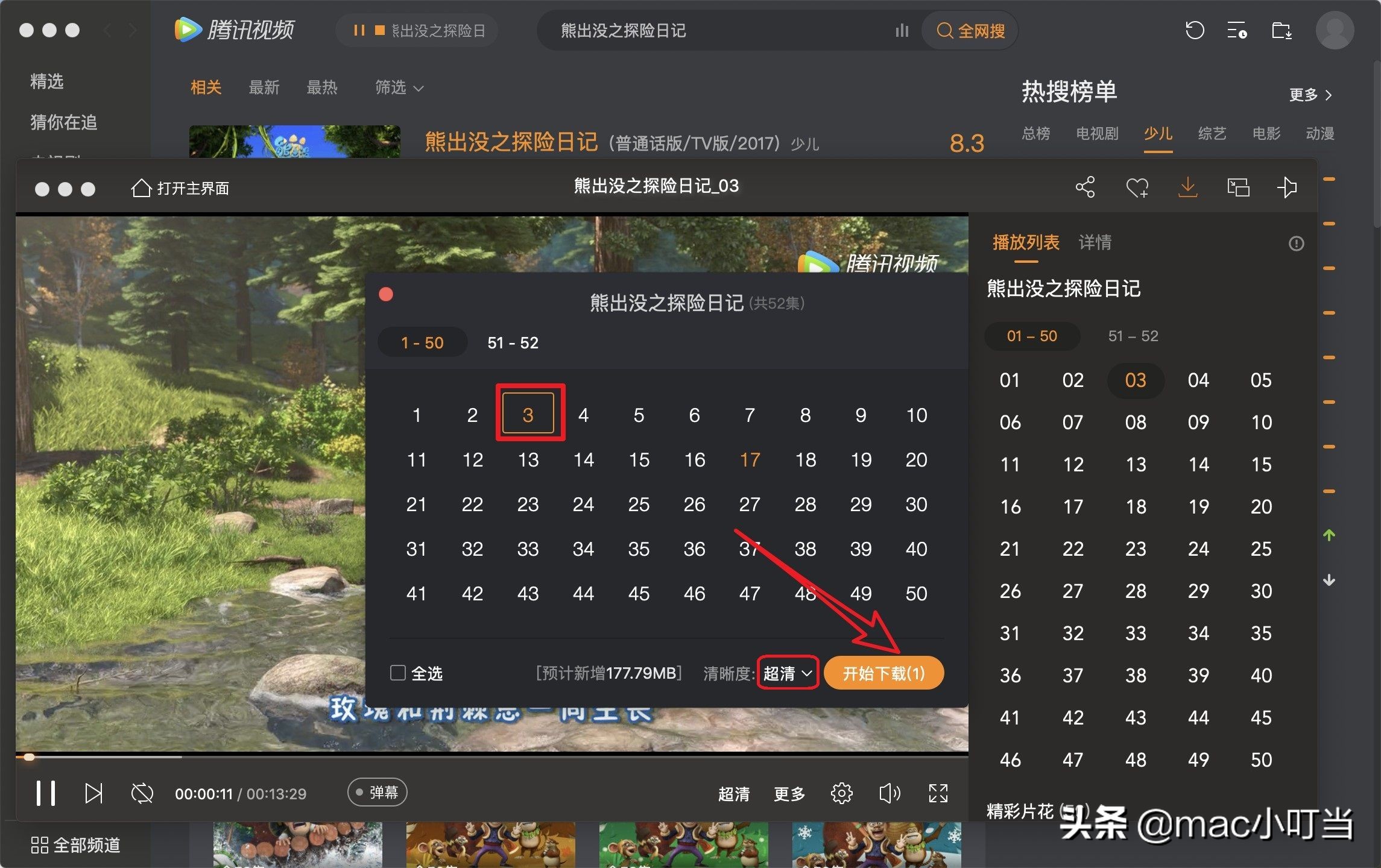
Task: Enter fullscreen with the expand icon
Action: [939, 793]
